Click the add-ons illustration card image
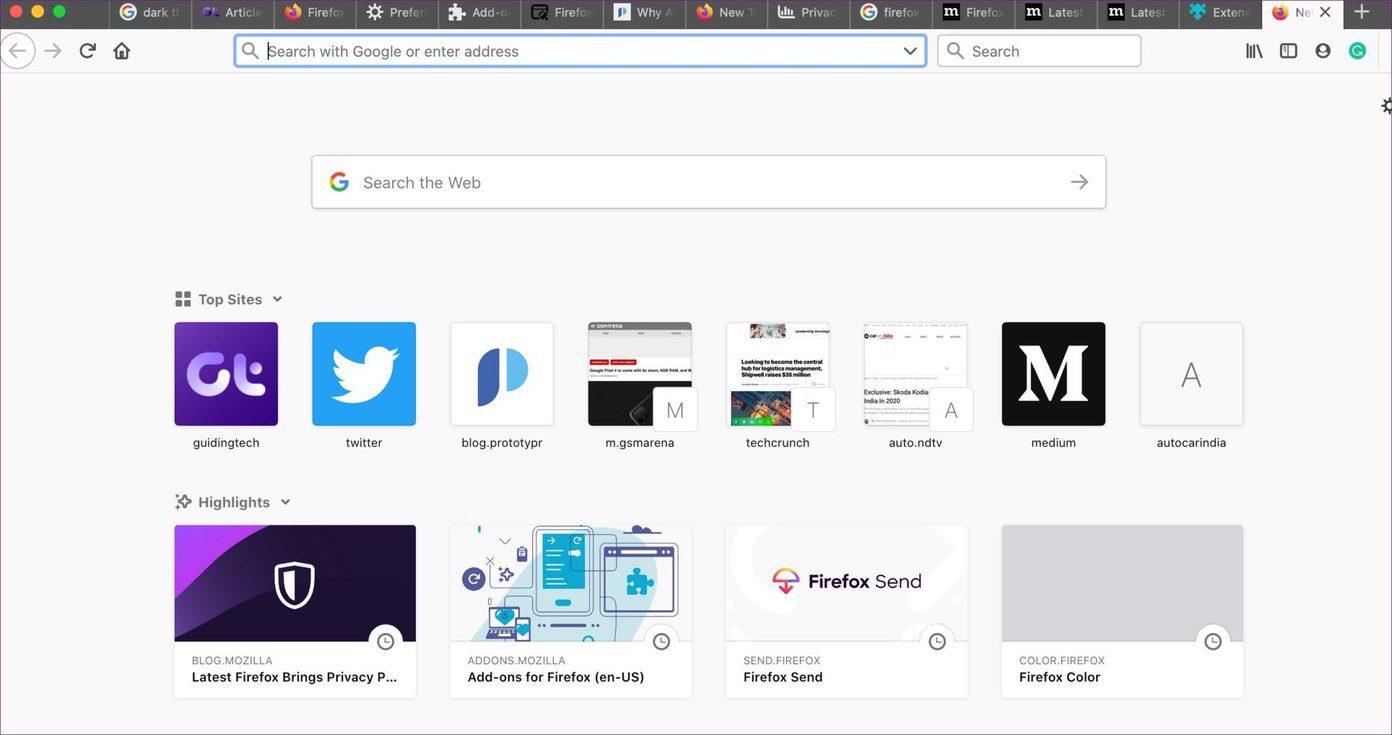Screen dimensions: 1392x735 coord(571,583)
